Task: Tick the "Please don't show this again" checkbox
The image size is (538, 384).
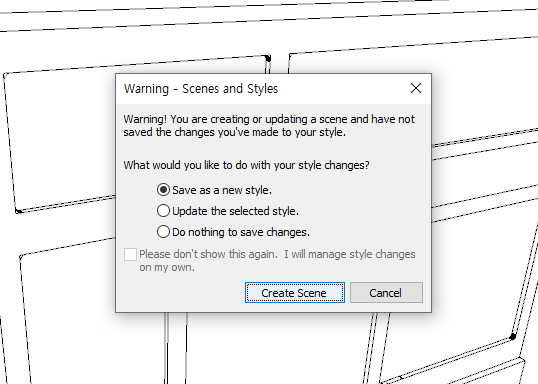Action: pos(130,255)
